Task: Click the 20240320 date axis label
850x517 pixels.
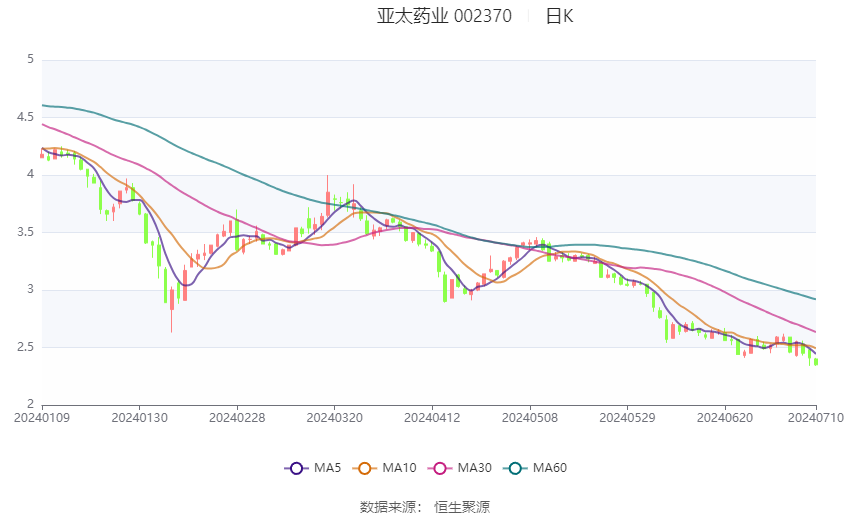Action: pos(334,418)
